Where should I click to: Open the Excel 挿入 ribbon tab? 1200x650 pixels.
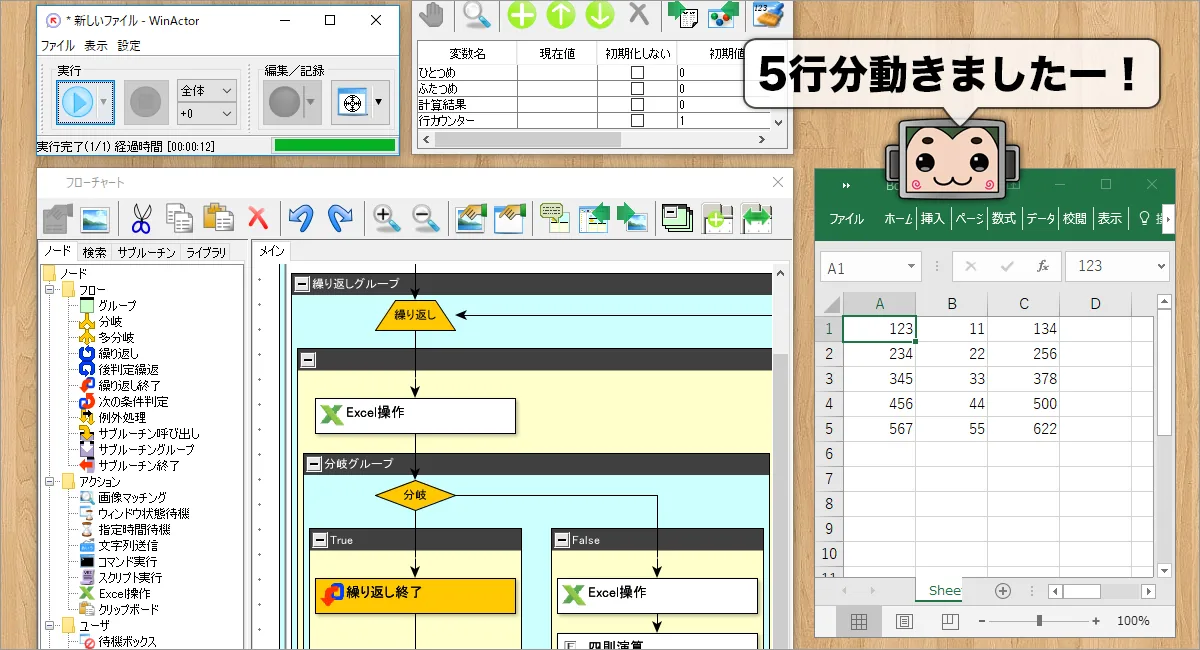click(x=932, y=219)
